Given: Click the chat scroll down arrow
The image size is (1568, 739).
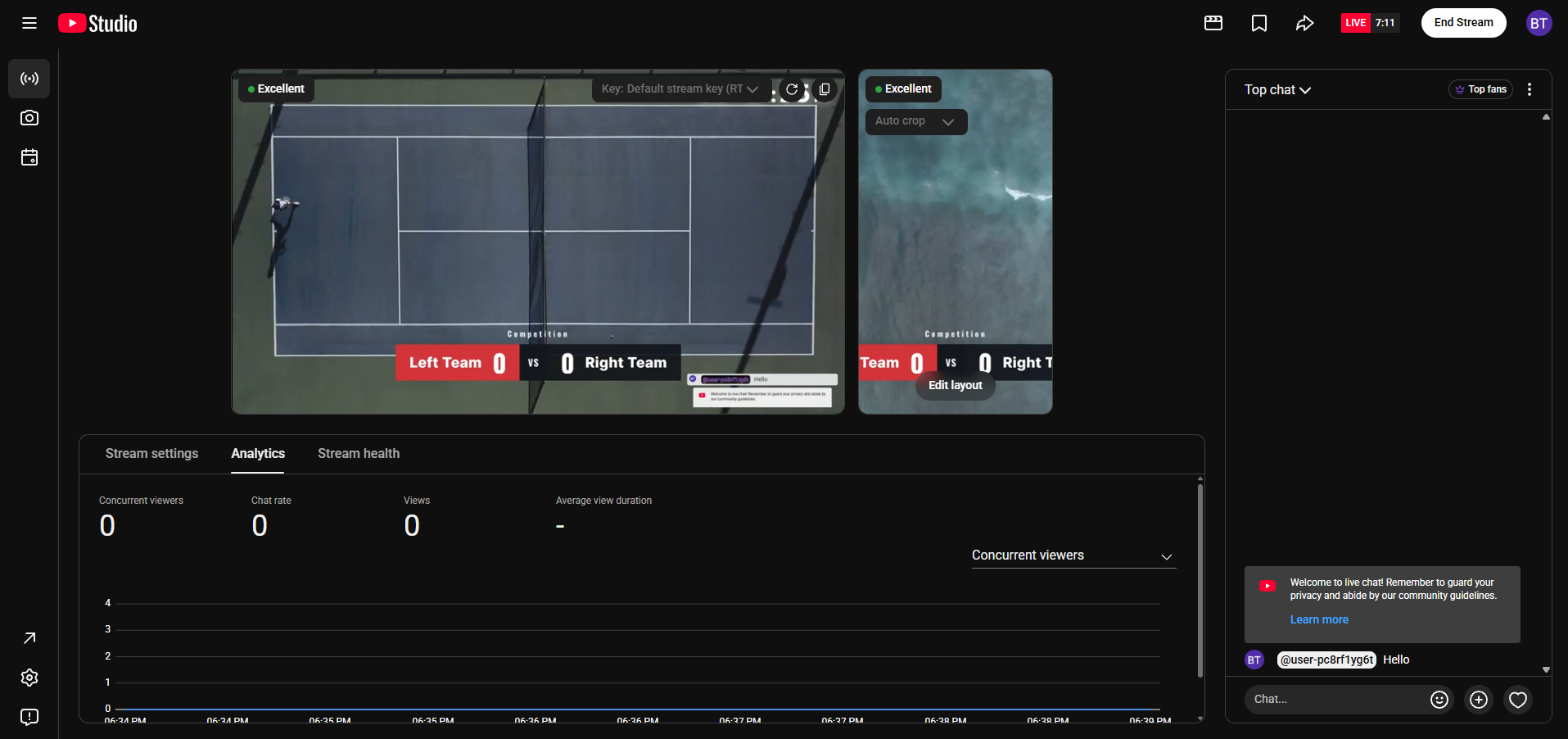Looking at the screenshot, I should coord(1546,670).
